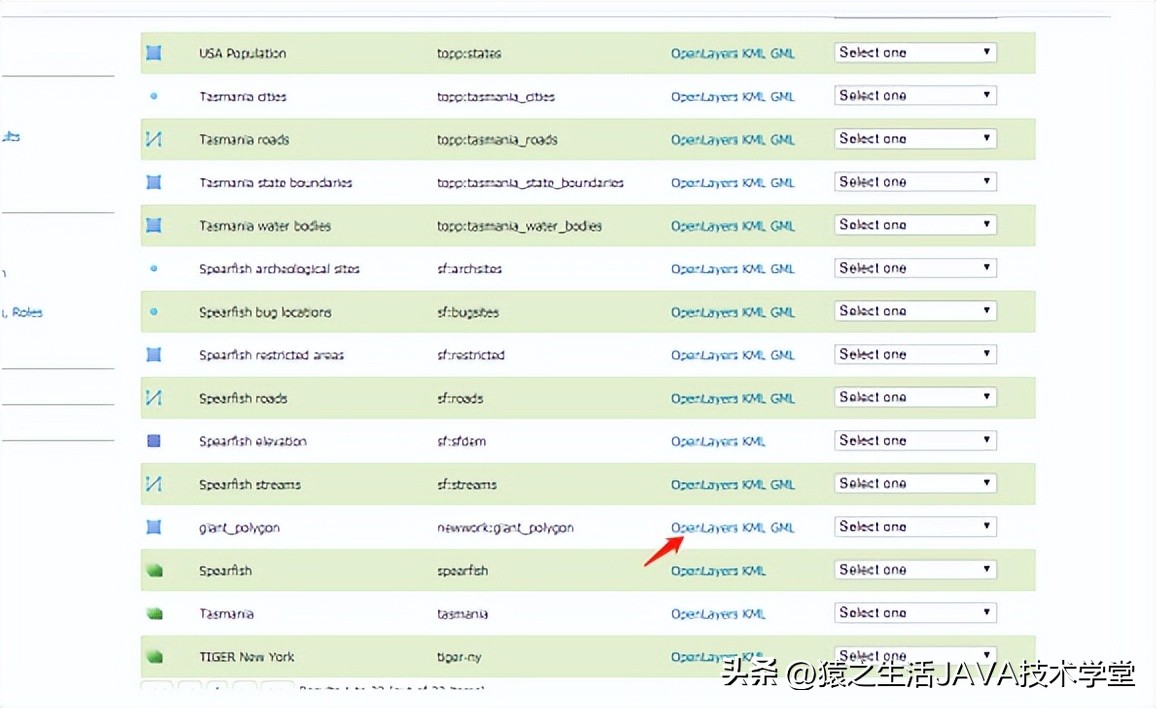Open KML link for giant_polygon
The image size is (1156, 708).
coord(753,527)
